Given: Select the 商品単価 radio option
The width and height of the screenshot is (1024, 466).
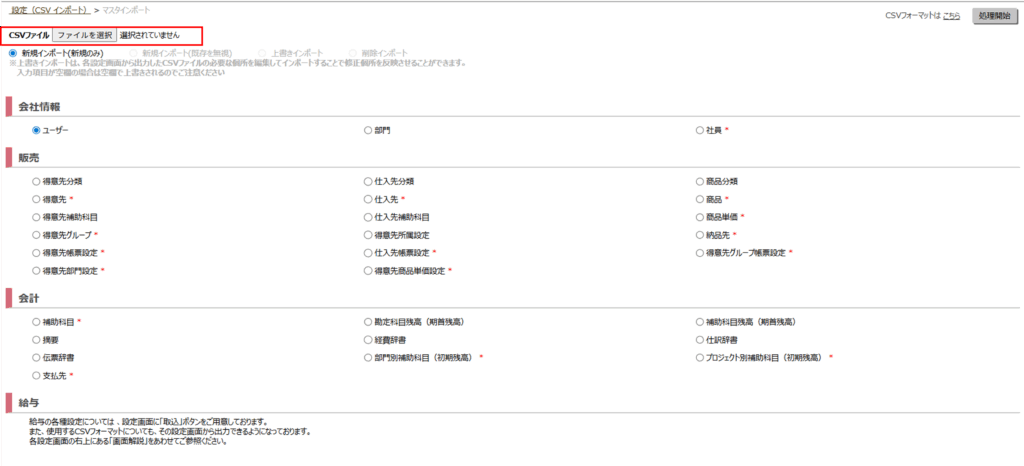Looking at the screenshot, I should (x=700, y=217).
